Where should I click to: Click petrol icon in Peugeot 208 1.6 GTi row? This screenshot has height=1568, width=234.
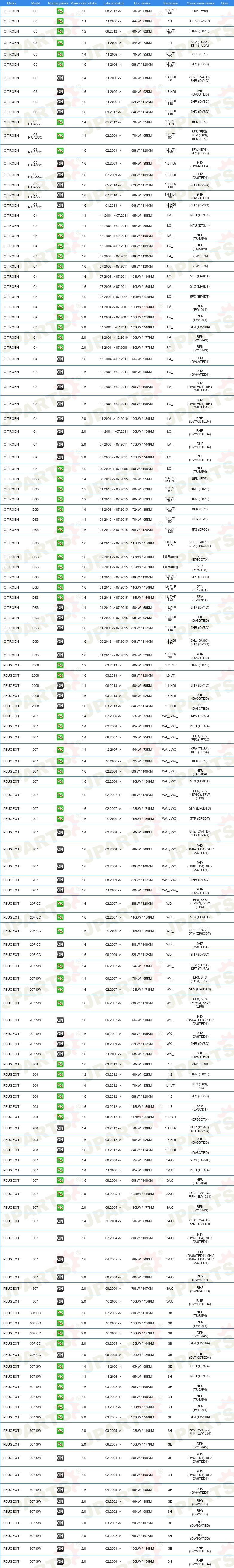[60, 1117]
